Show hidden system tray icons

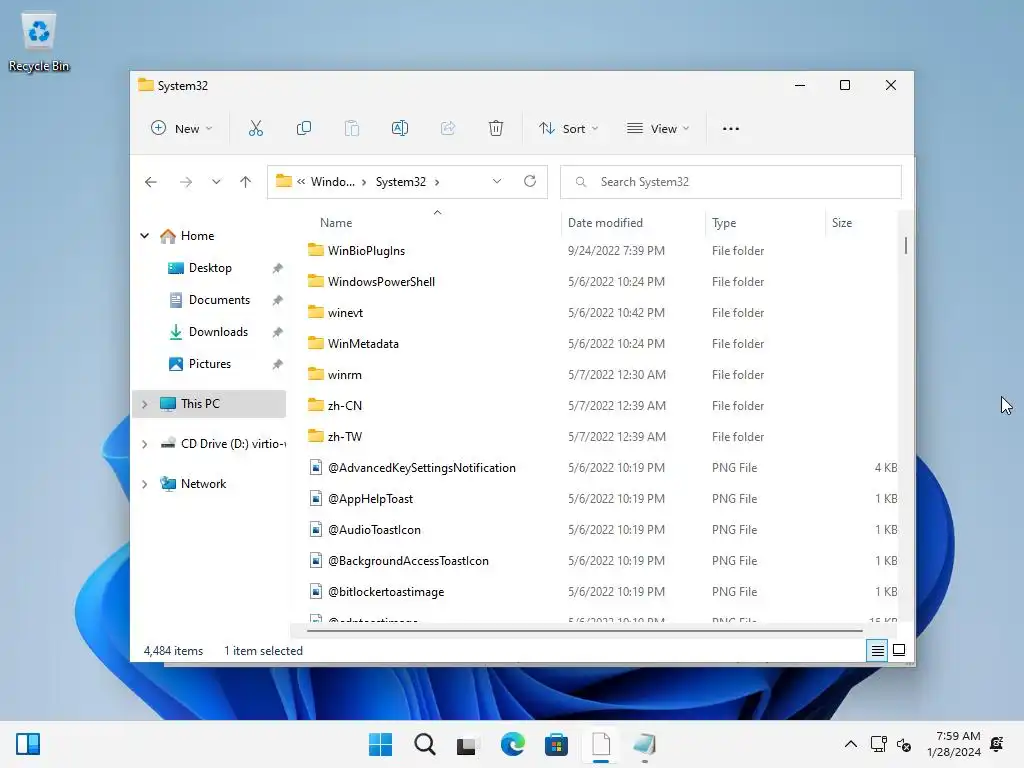[x=851, y=744]
